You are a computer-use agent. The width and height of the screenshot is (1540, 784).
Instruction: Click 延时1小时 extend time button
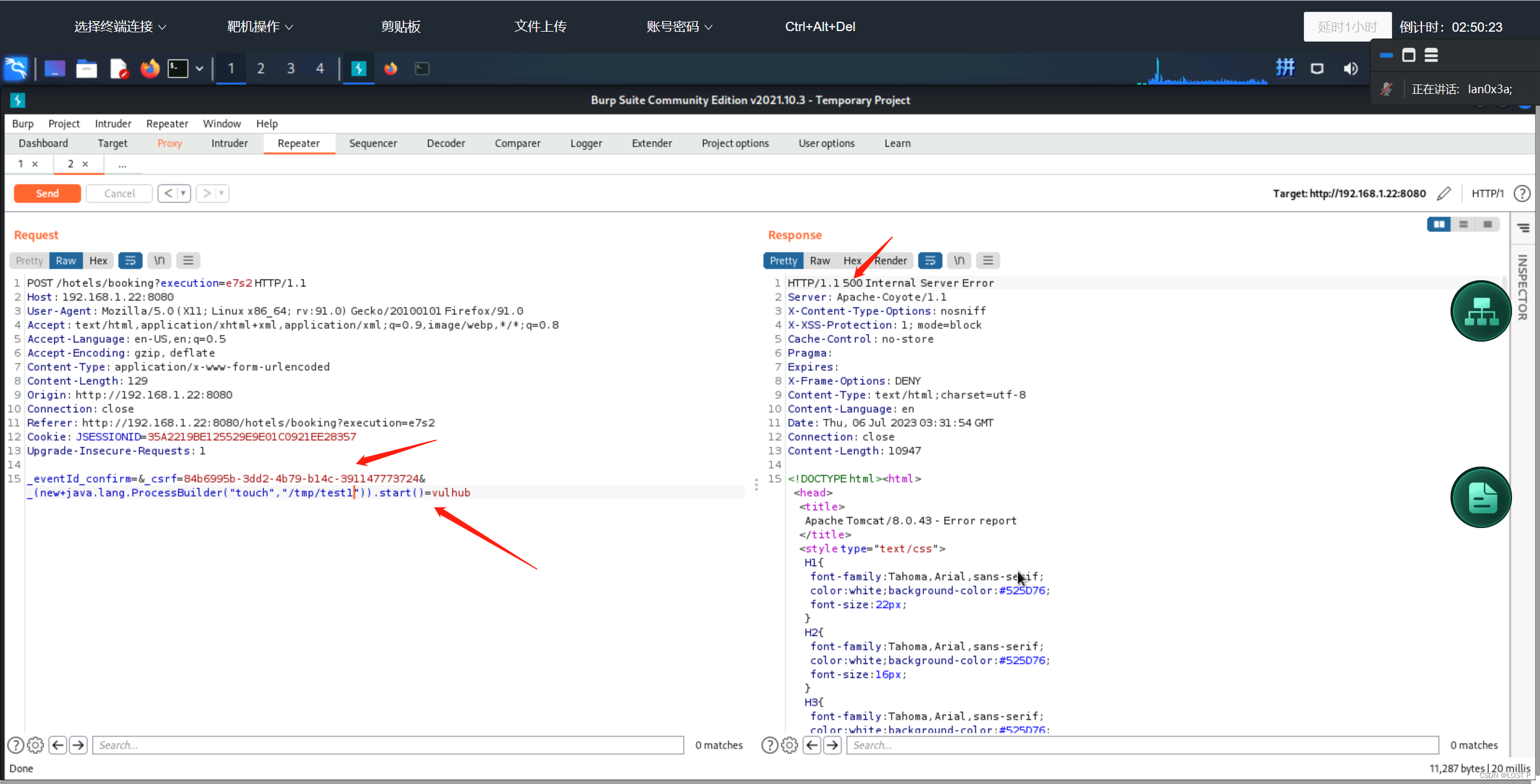click(x=1347, y=27)
